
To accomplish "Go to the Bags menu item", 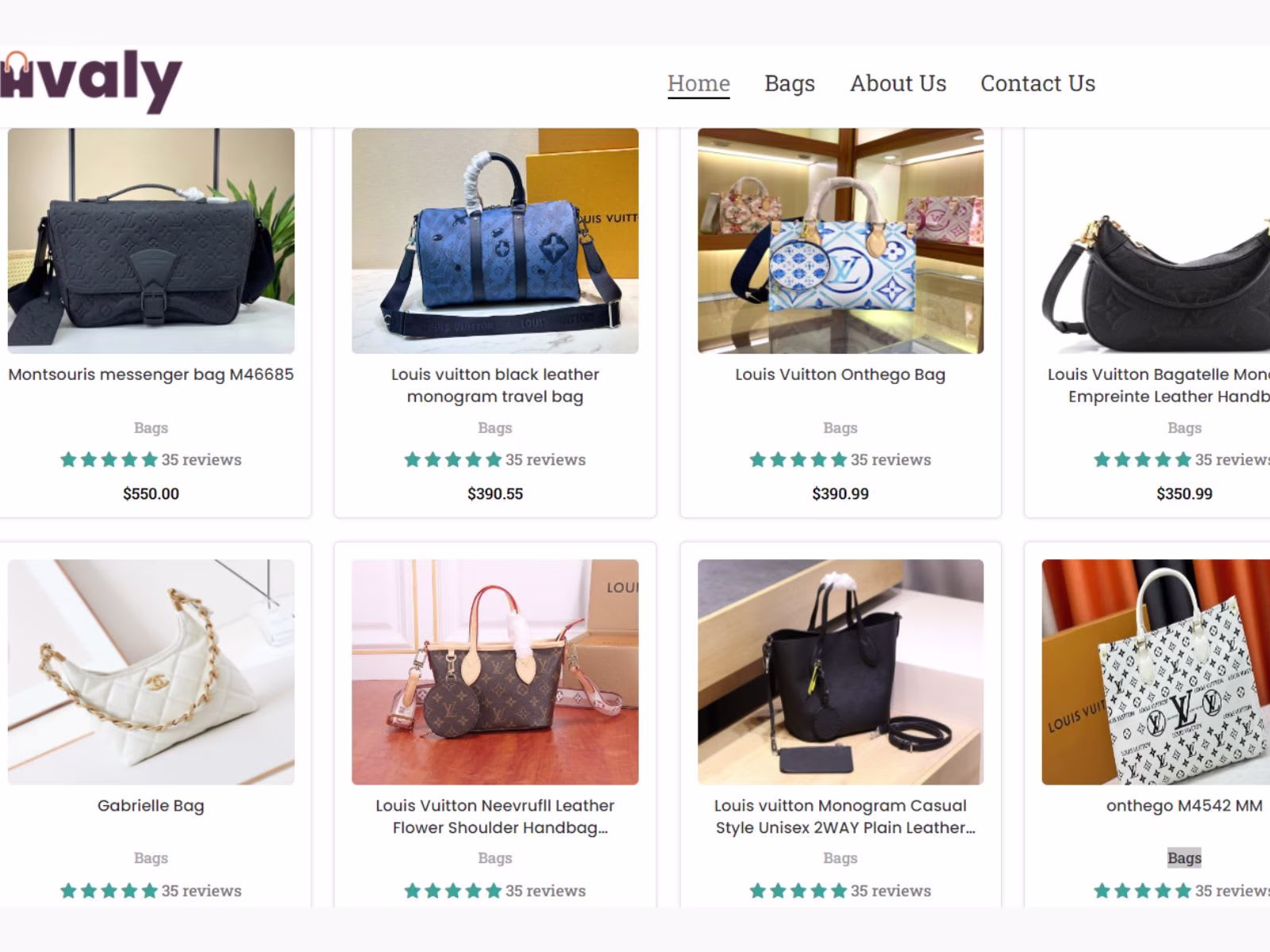I will pos(789,83).
